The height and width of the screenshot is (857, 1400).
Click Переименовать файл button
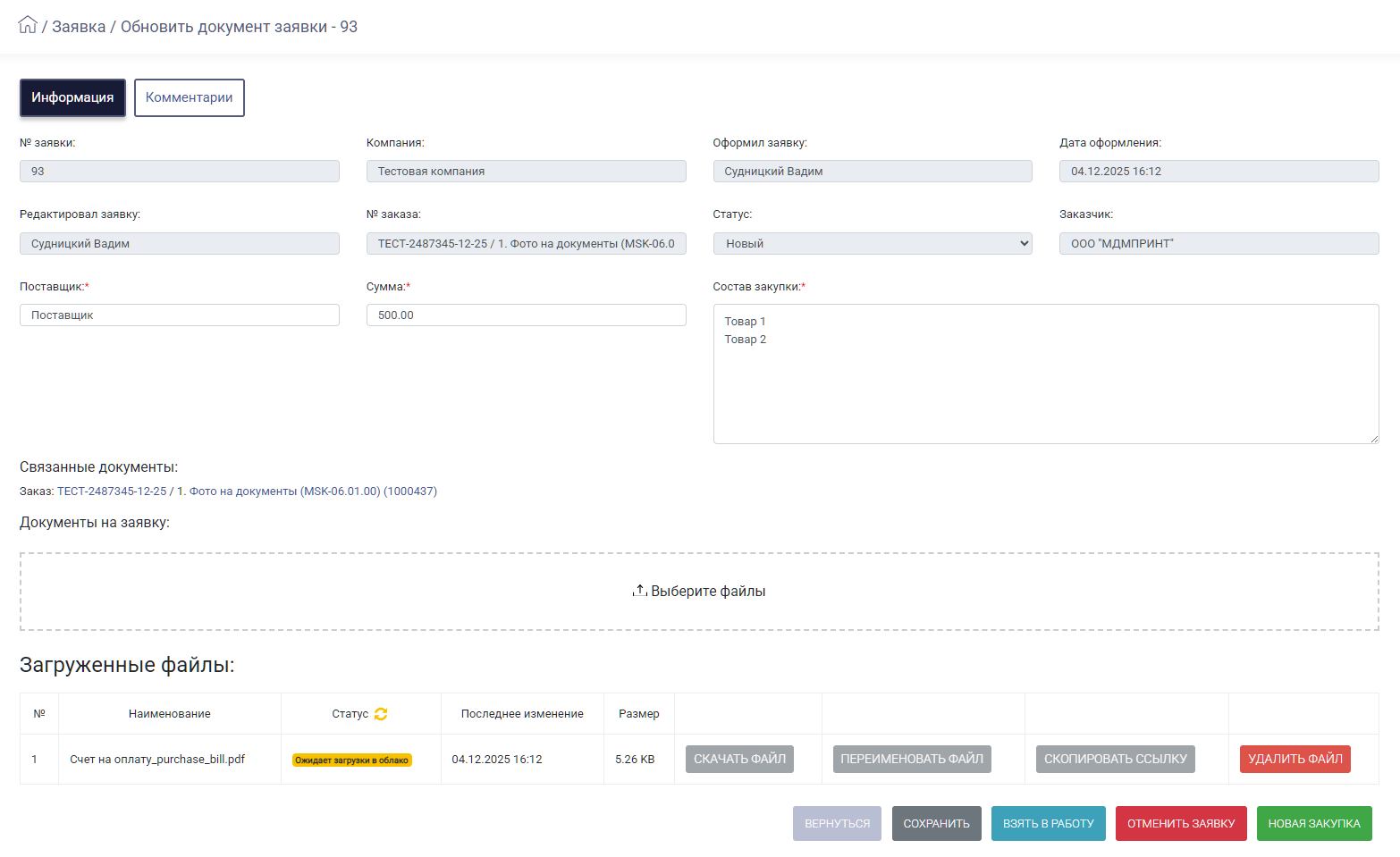pyautogui.click(x=911, y=759)
